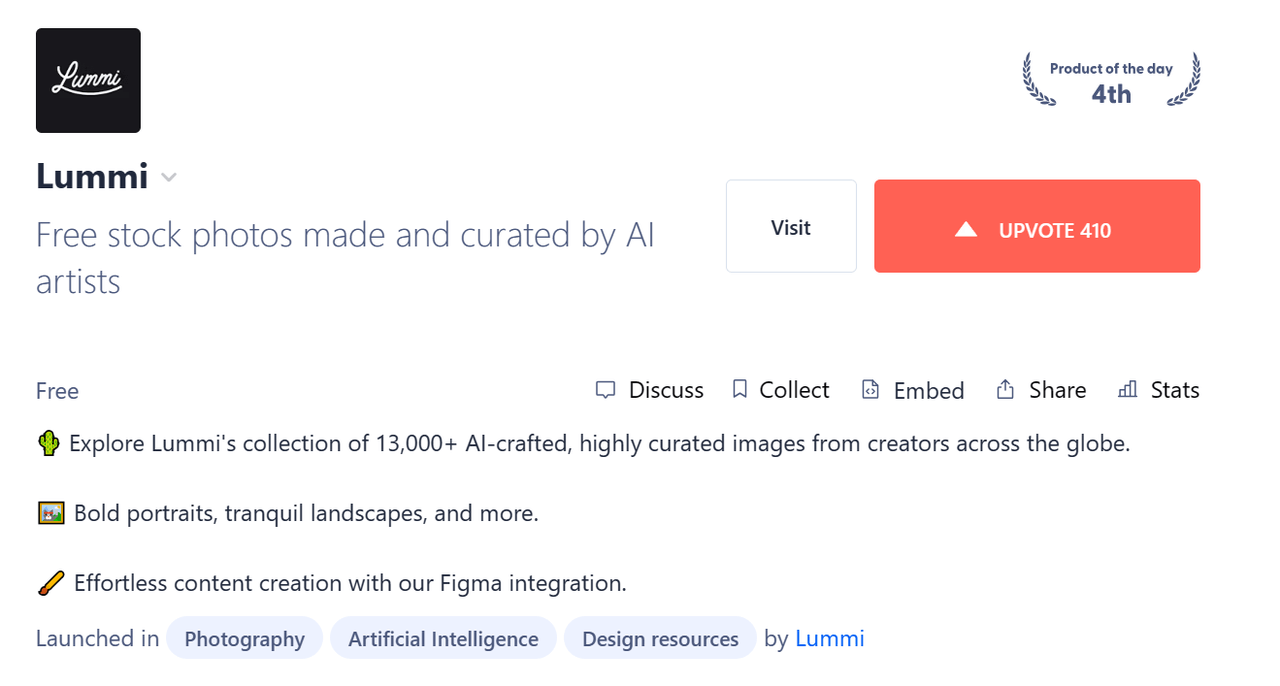
Task: Upvote Lummi with the UPVOTE 410 button
Action: (1037, 226)
